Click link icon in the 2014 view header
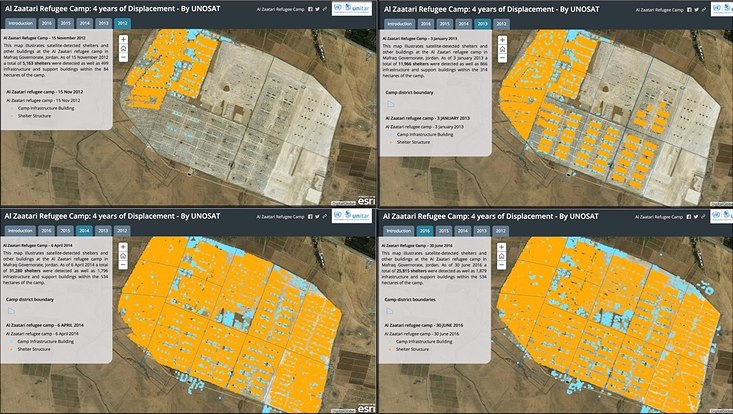 tap(324, 216)
